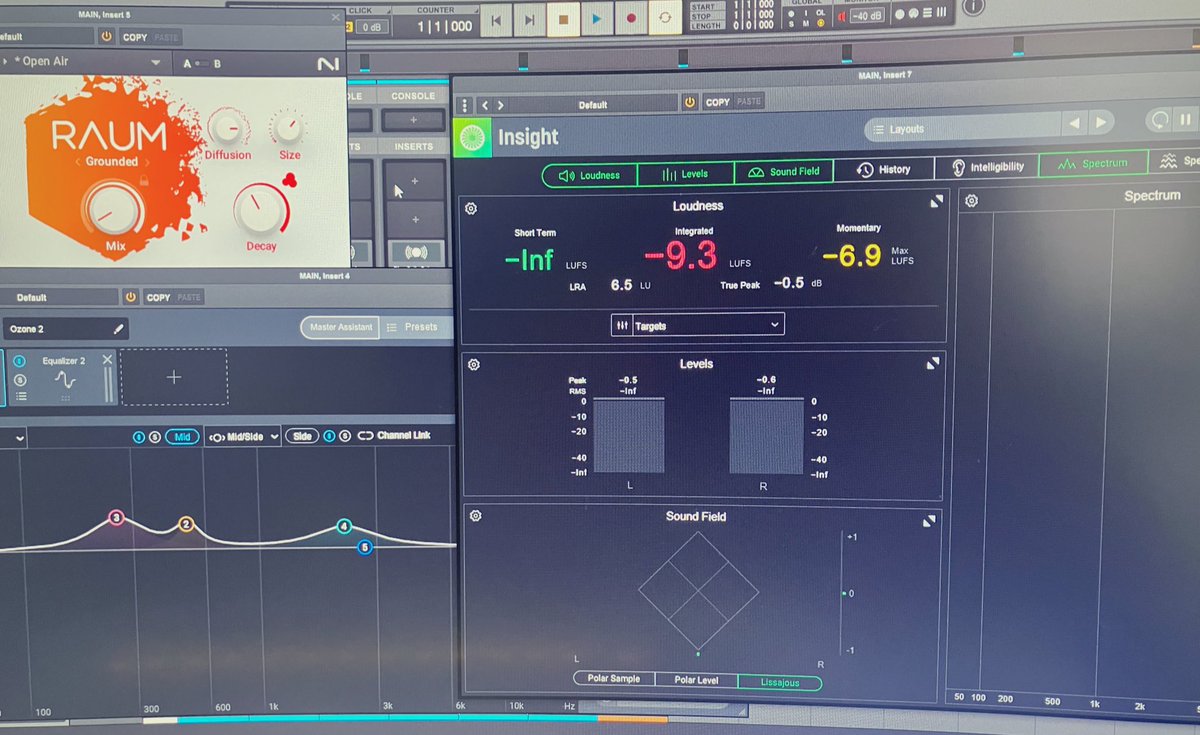Click the red clover icon in Raum

click(x=289, y=180)
